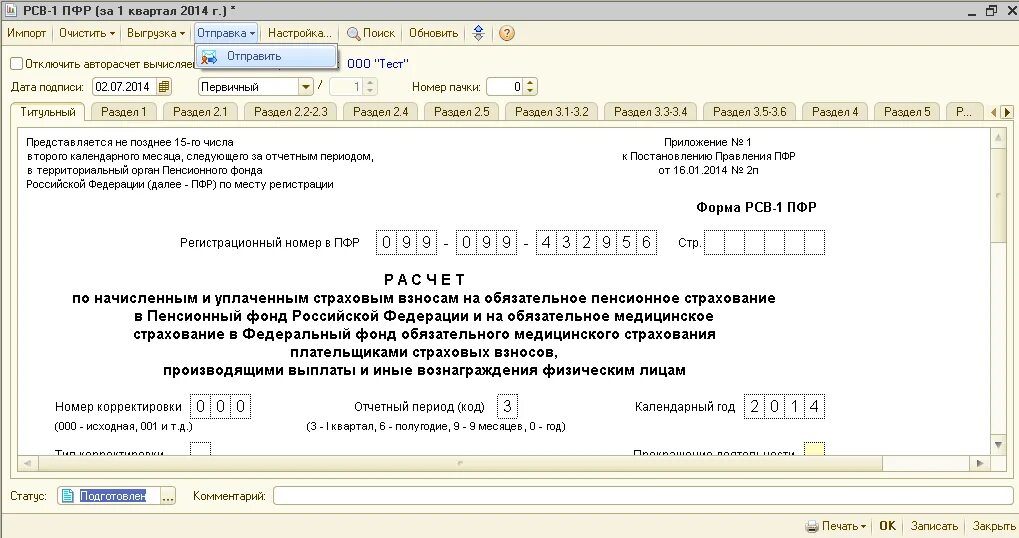Open the Раздел 4 tab
This screenshot has width=1019, height=538.
[x=835, y=112]
